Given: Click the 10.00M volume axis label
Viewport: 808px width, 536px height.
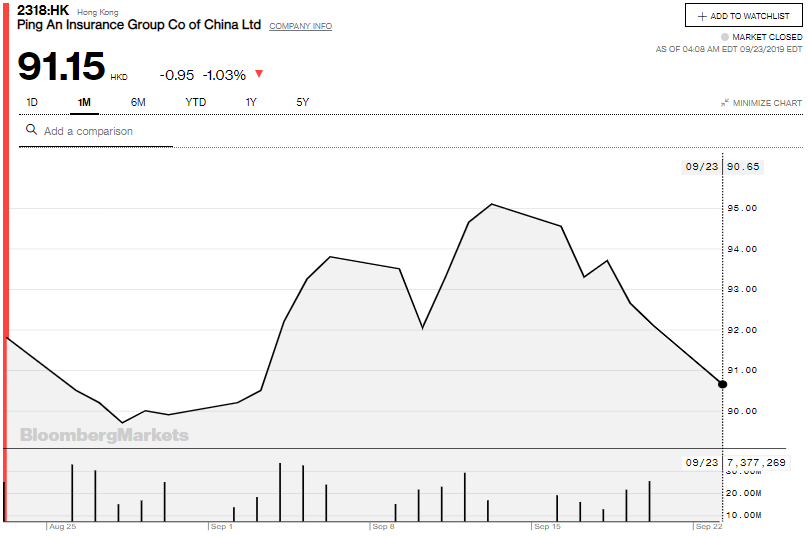Looking at the screenshot, I should 744,515.
